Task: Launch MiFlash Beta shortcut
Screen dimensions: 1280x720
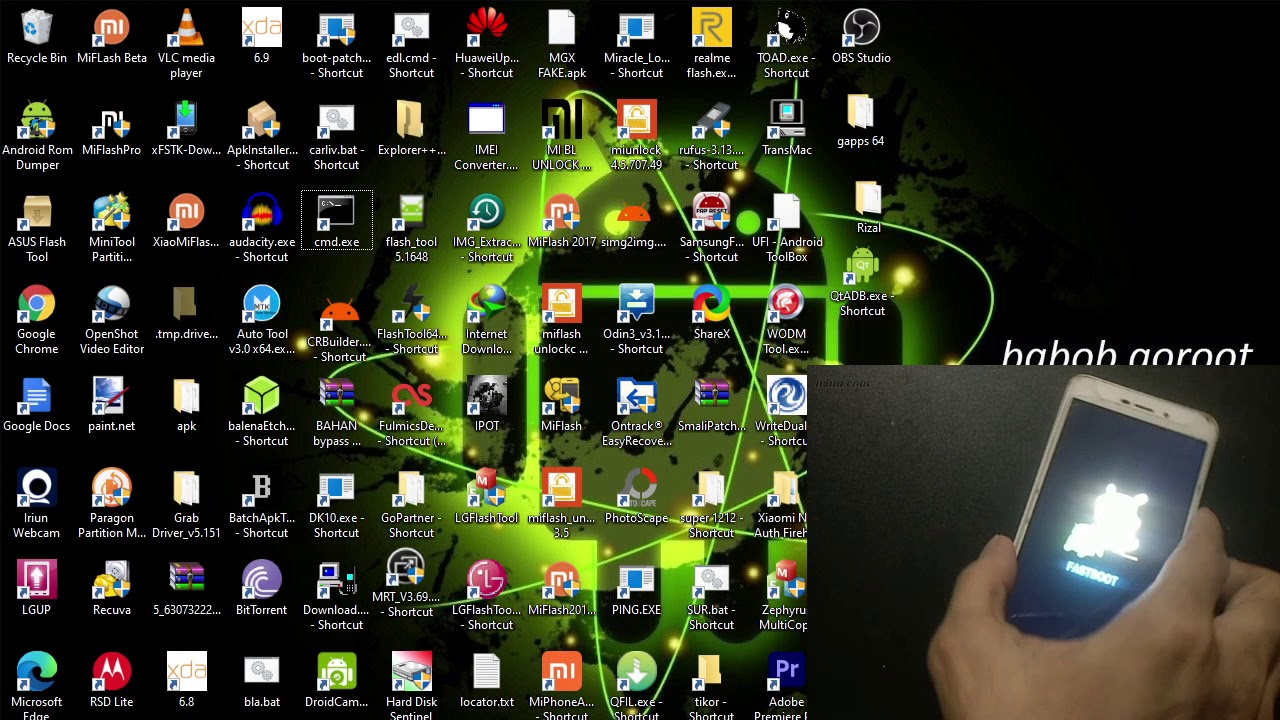Action: pyautogui.click(x=111, y=29)
